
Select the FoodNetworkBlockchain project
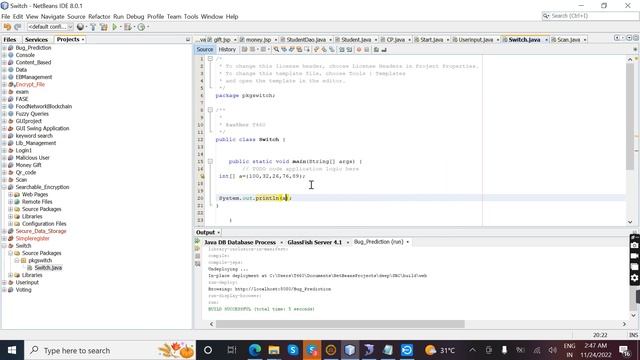[44, 107]
